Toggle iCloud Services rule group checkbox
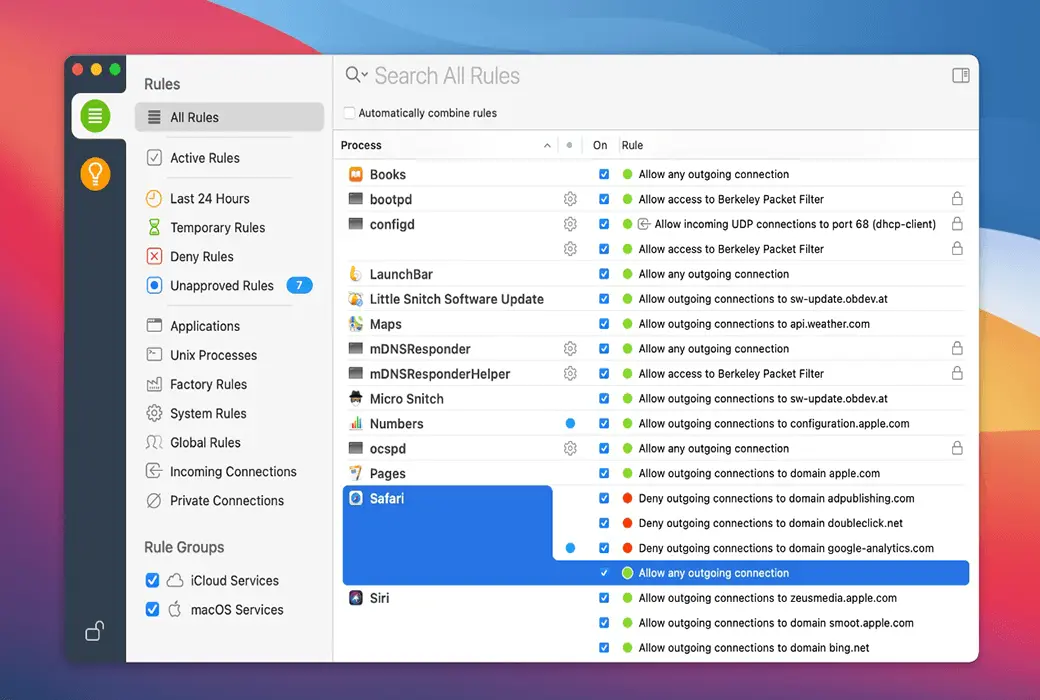The width and height of the screenshot is (1040, 700). coord(152,581)
